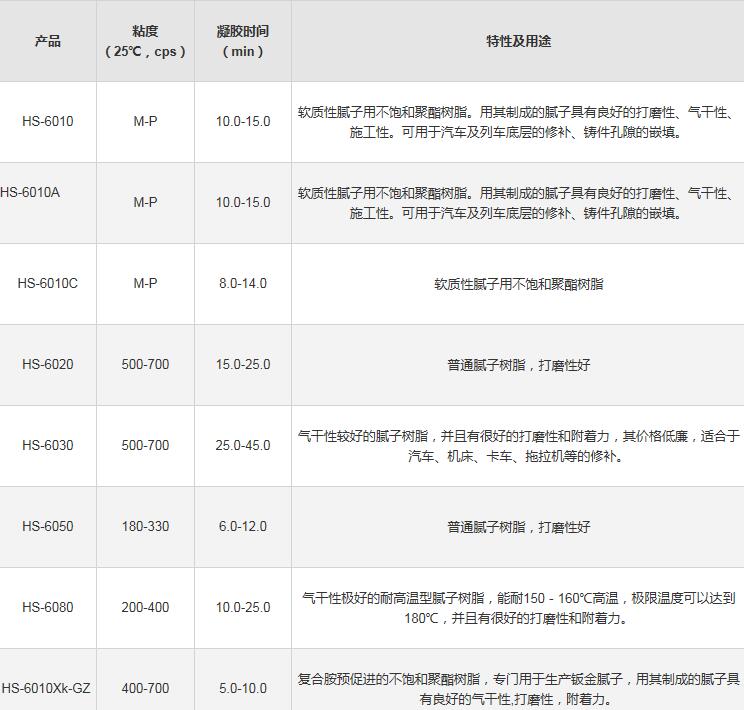Click the 产品 column header

[48, 41]
